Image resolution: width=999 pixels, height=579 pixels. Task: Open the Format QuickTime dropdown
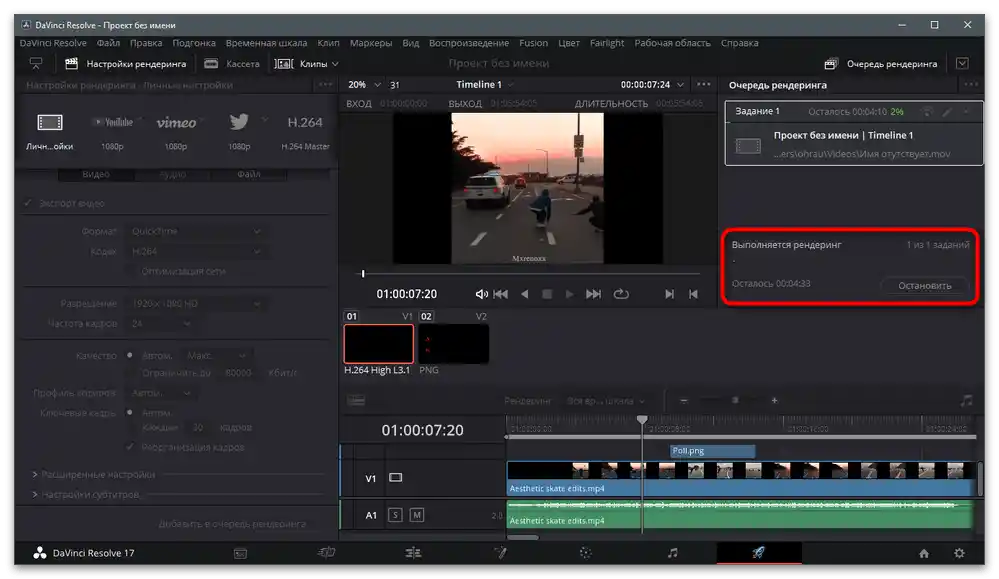pyautogui.click(x=196, y=231)
